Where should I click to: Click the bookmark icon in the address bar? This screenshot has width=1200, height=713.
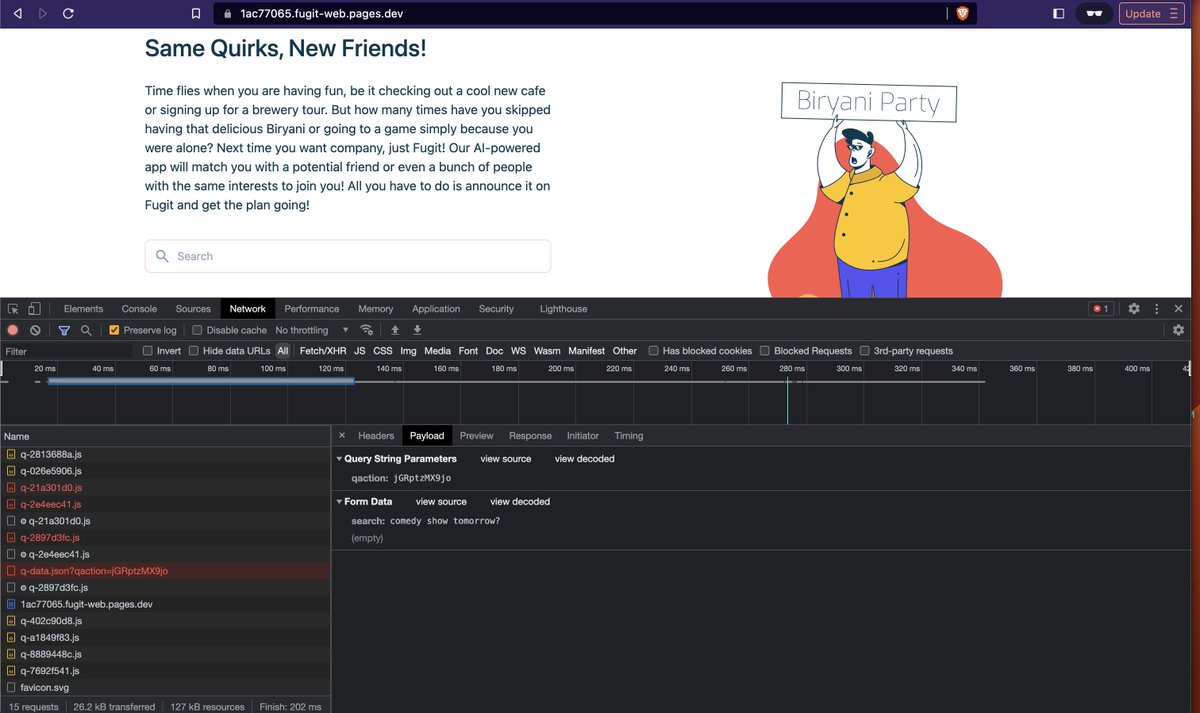(196, 14)
